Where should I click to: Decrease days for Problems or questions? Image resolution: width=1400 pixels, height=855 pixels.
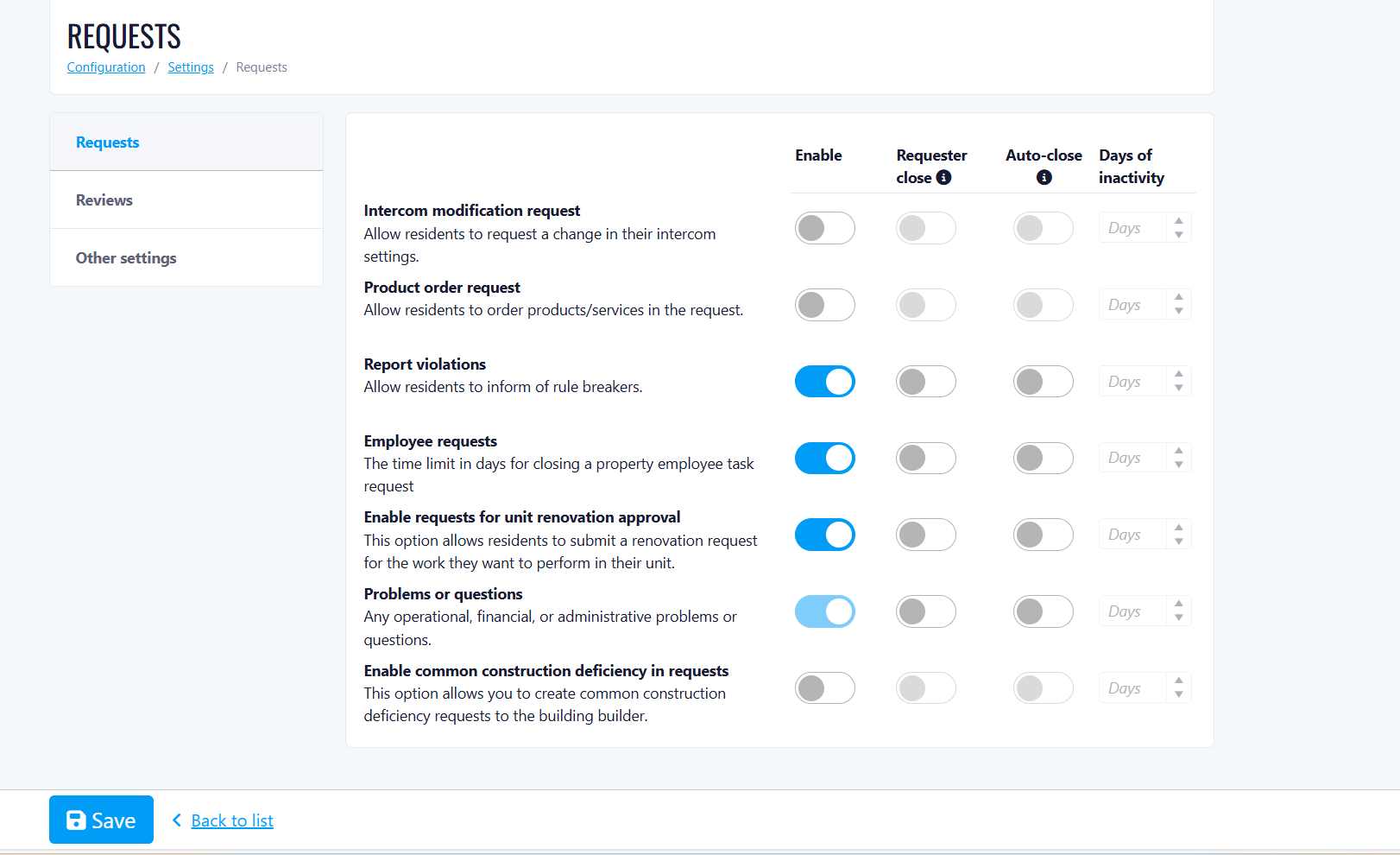[x=1179, y=619]
